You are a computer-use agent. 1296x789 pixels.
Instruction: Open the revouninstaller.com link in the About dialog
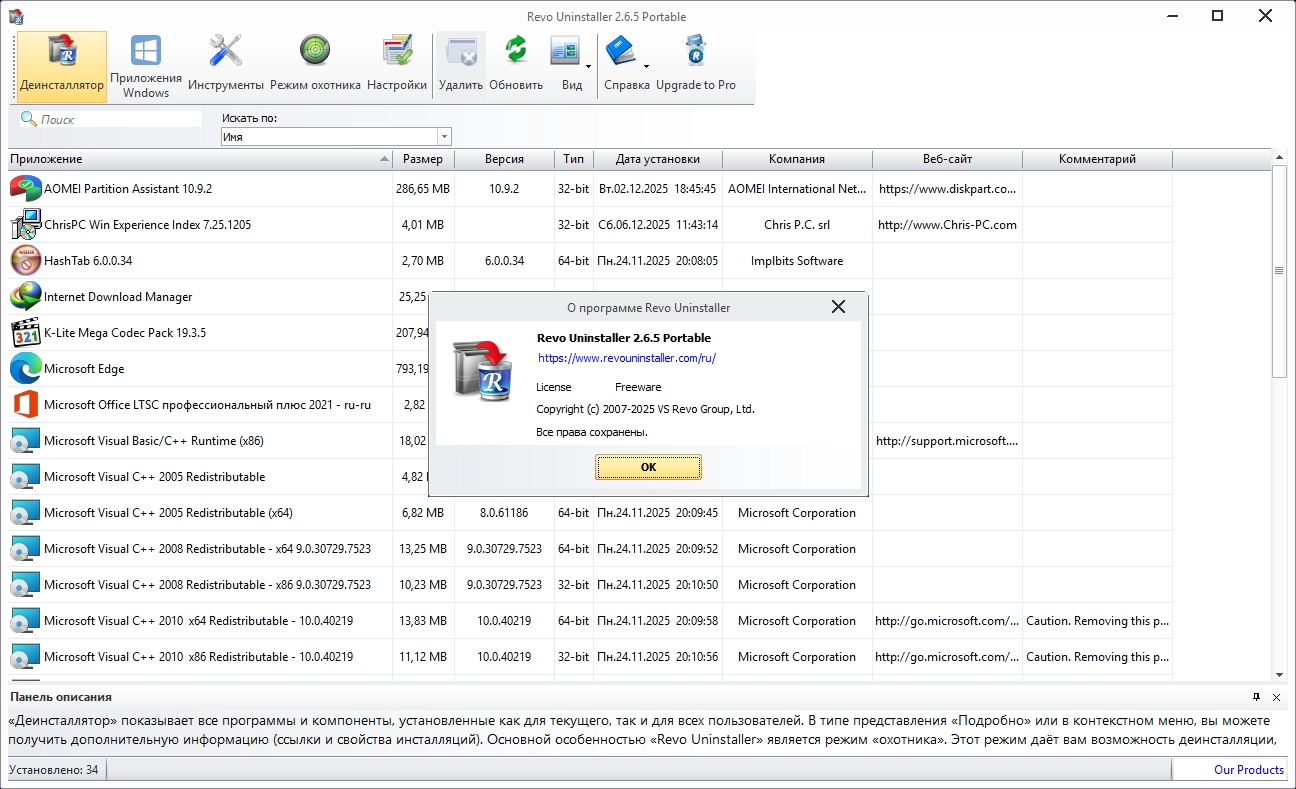click(x=627, y=358)
